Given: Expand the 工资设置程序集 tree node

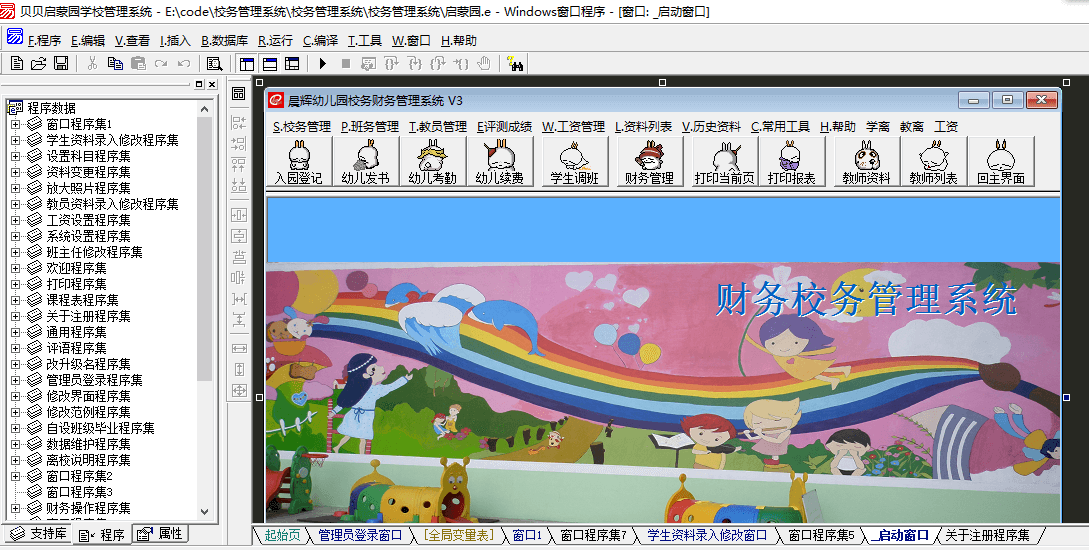Looking at the screenshot, I should [x=15, y=220].
